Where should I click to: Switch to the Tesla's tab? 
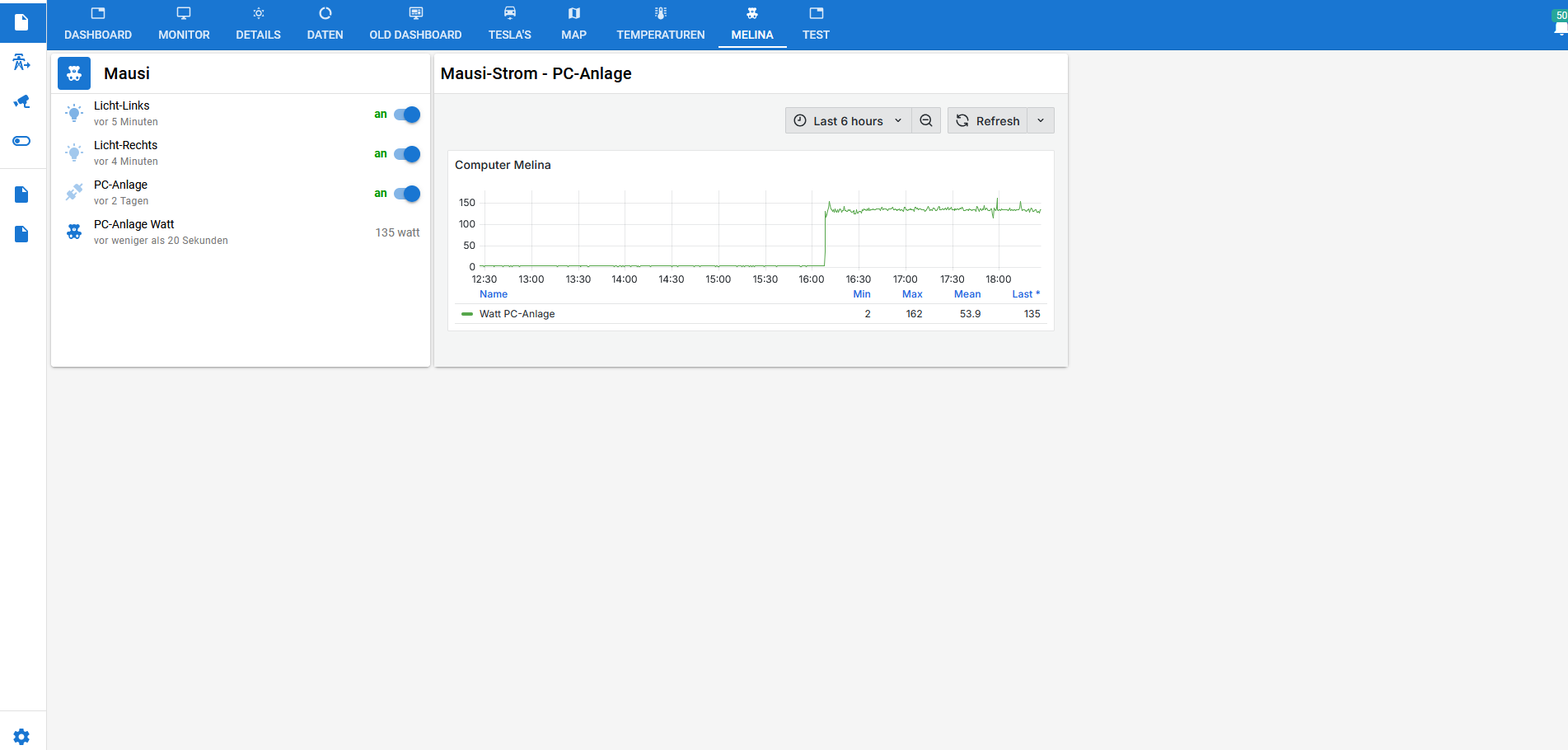tap(509, 24)
